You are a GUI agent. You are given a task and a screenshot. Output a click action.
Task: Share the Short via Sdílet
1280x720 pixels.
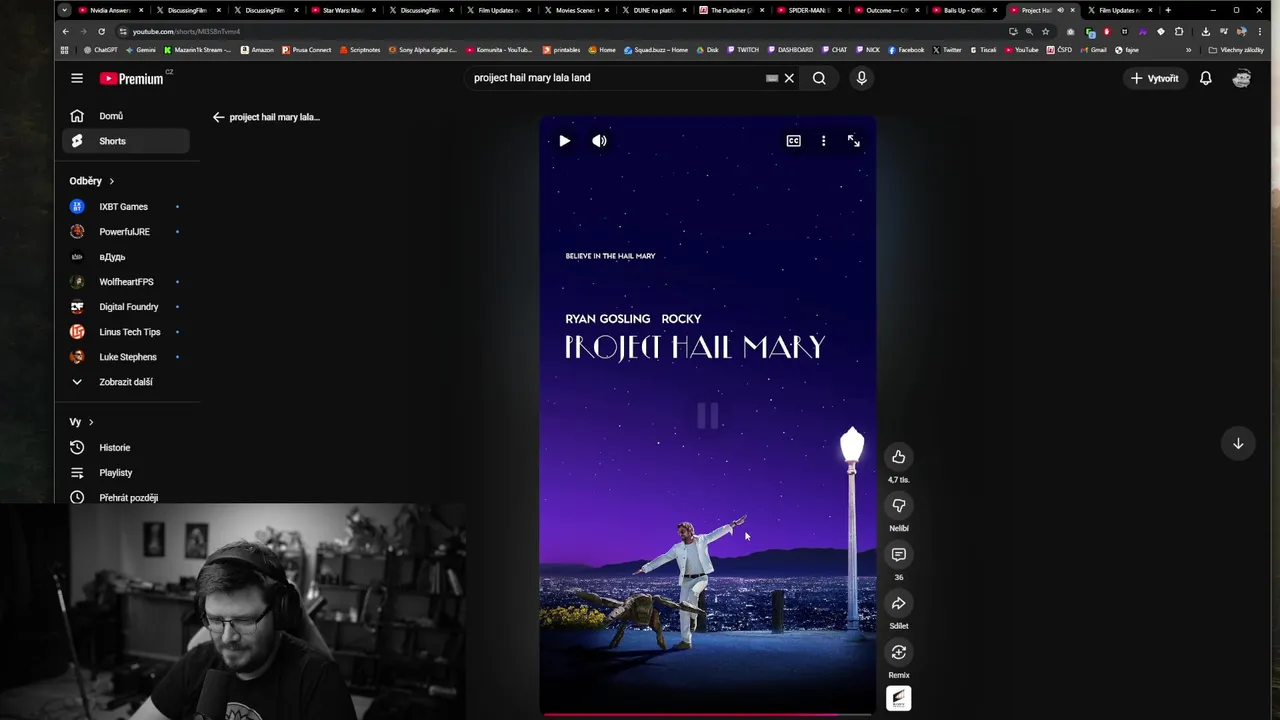(x=898, y=604)
